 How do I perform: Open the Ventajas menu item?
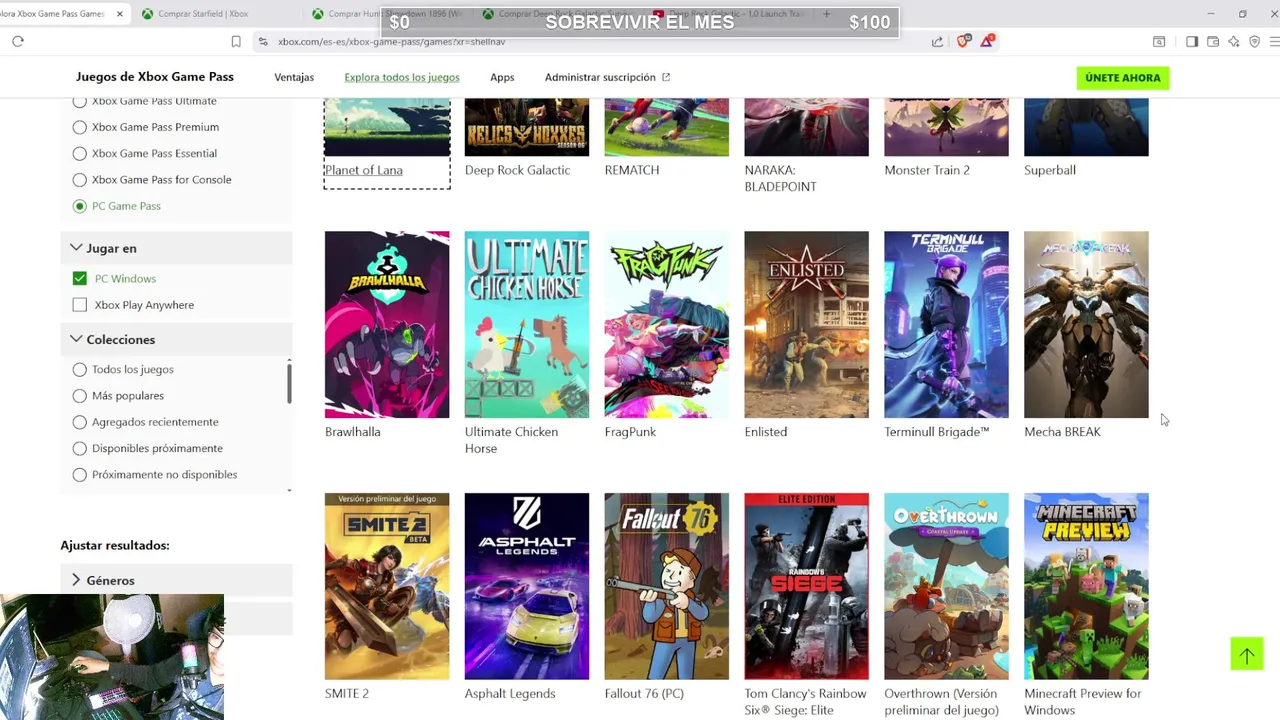point(294,77)
